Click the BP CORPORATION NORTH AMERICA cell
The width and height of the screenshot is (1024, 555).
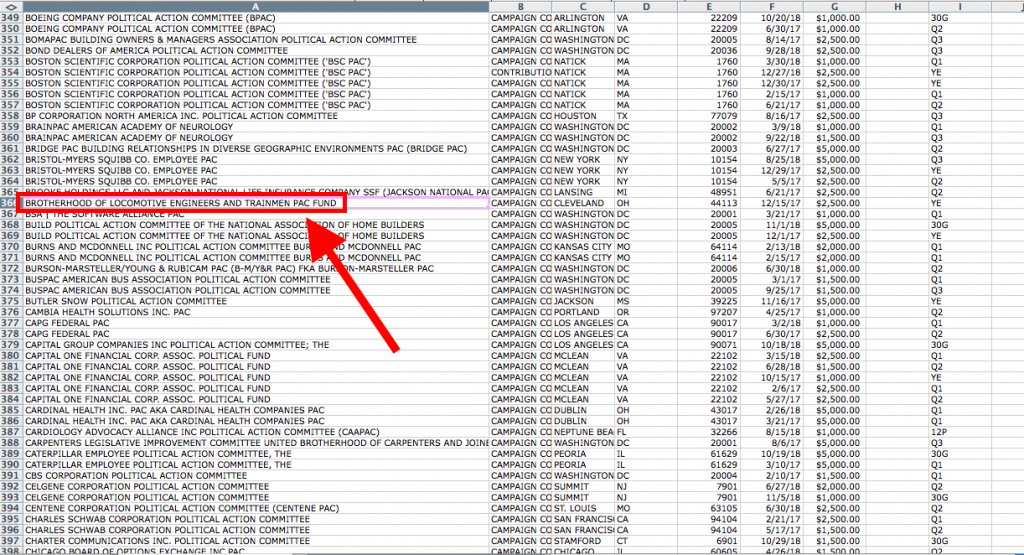pyautogui.click(x=255, y=116)
